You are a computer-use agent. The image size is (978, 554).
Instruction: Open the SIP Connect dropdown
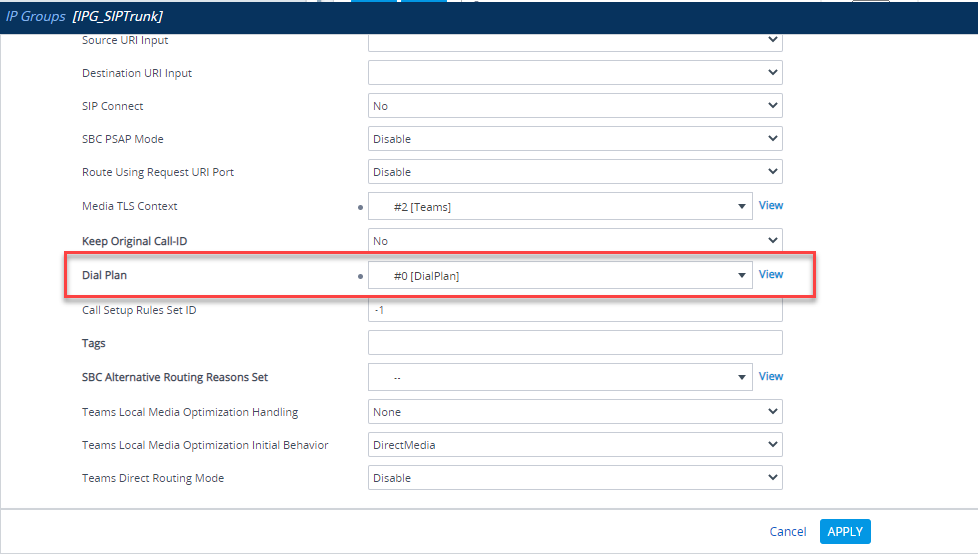[574, 106]
